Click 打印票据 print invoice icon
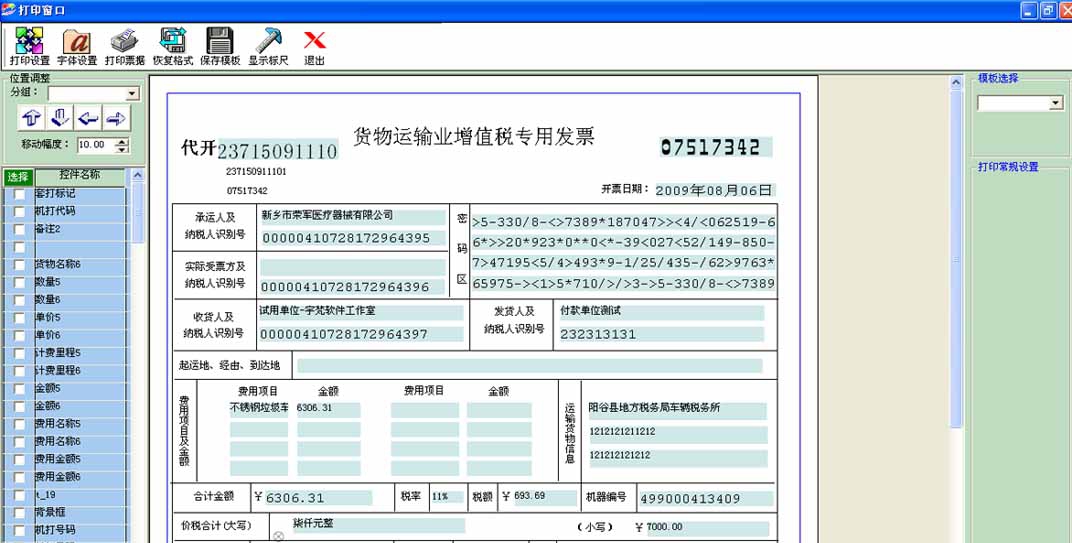The width and height of the screenshot is (1072, 543). point(124,47)
